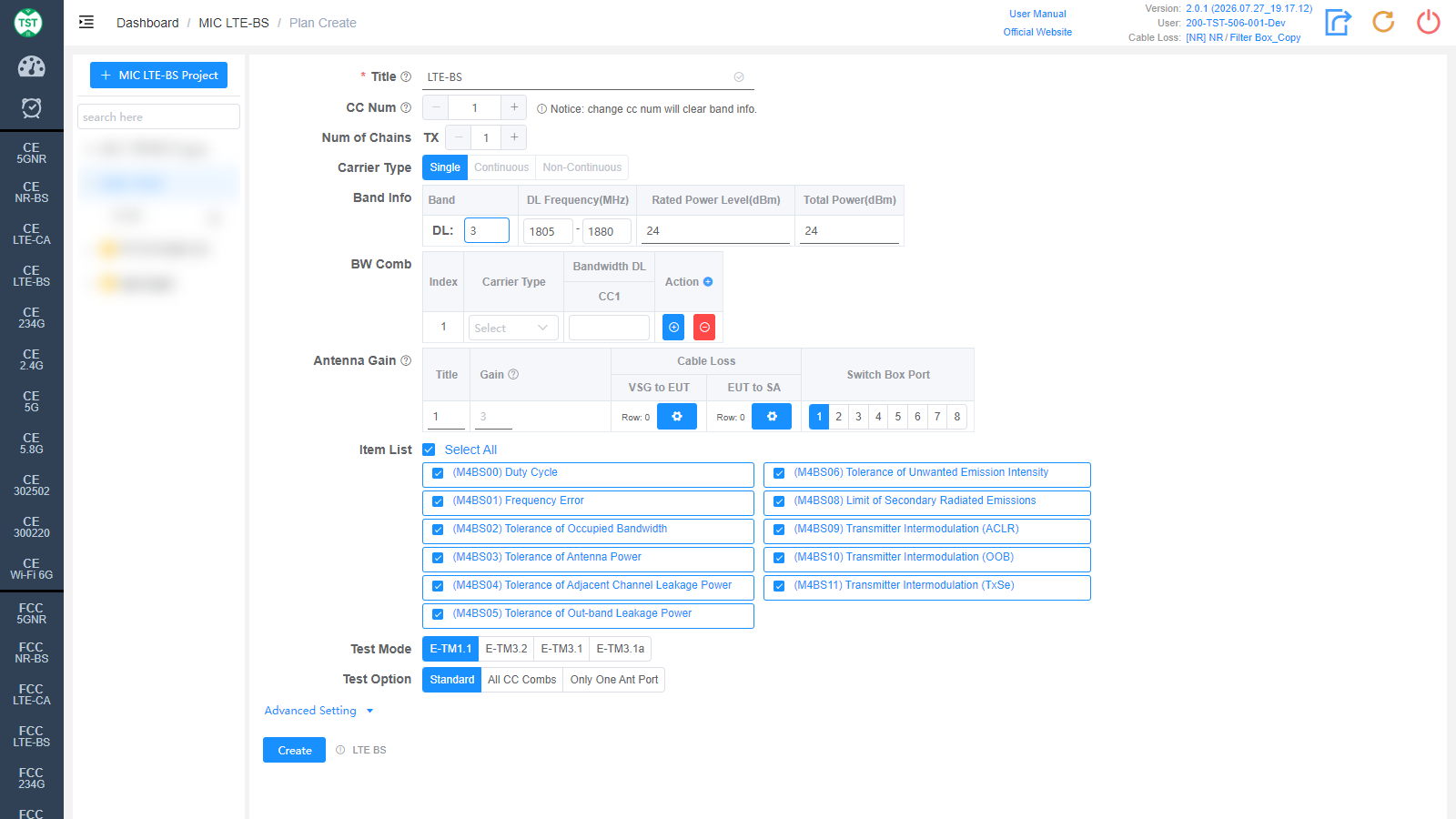Remove BW Comb row with red minus button
The width and height of the screenshot is (1456, 819).
point(704,328)
